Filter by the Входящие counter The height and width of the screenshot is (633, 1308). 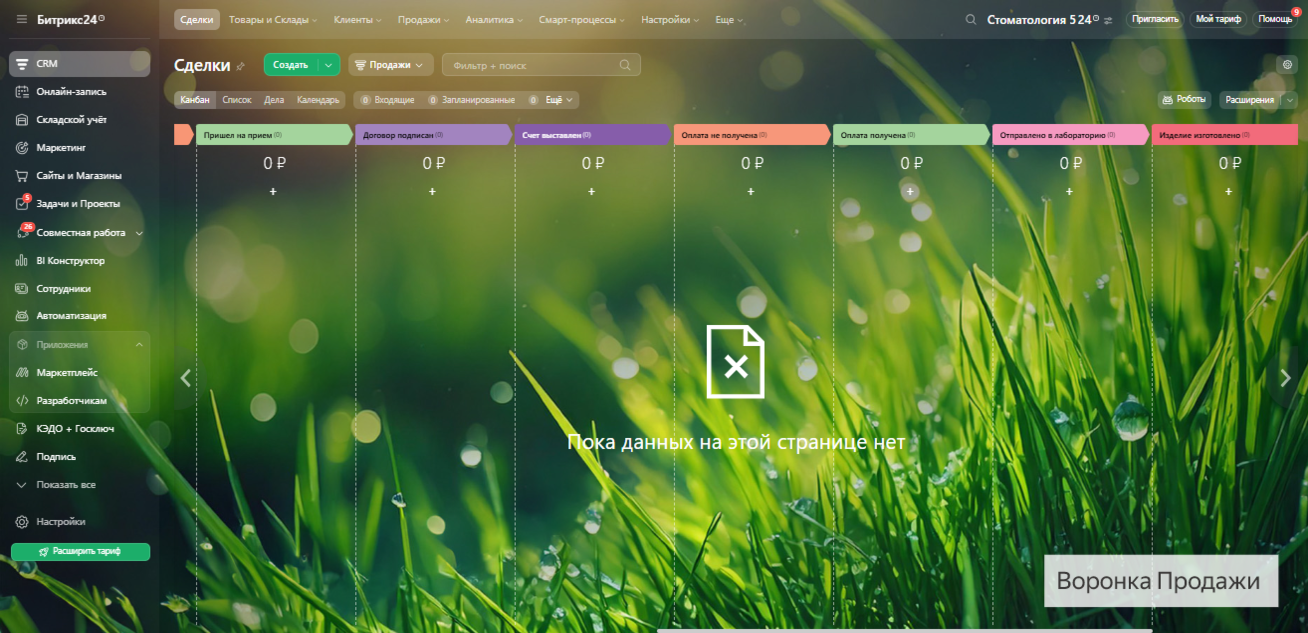pos(387,100)
